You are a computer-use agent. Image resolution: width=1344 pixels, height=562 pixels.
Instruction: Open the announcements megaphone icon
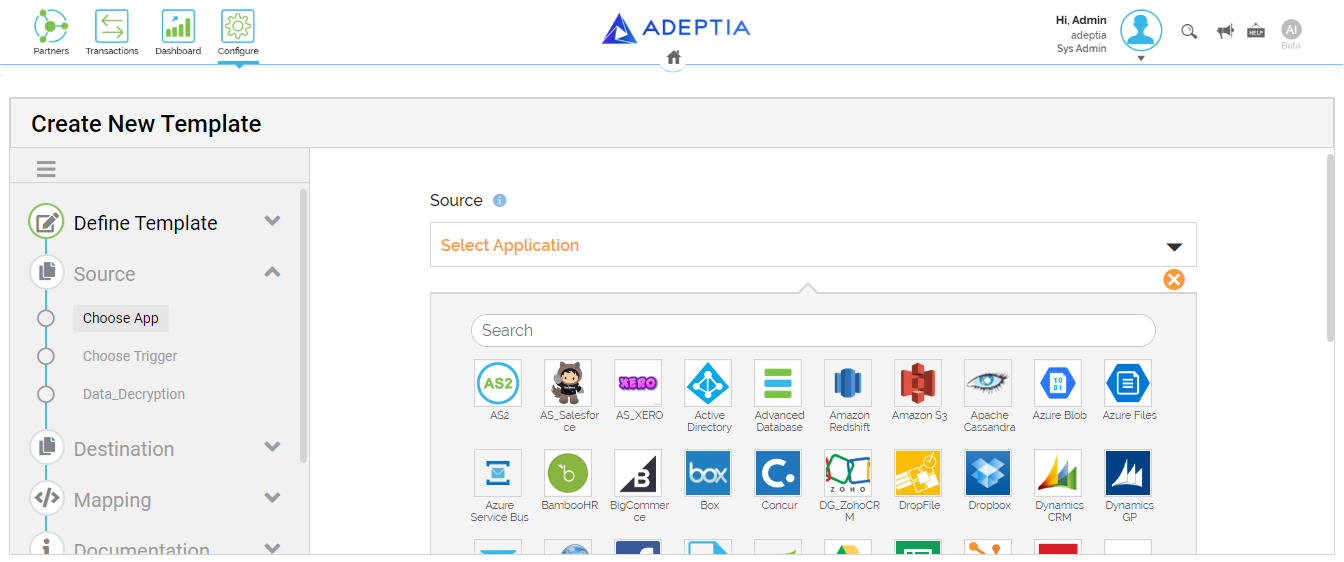[x=1225, y=31]
